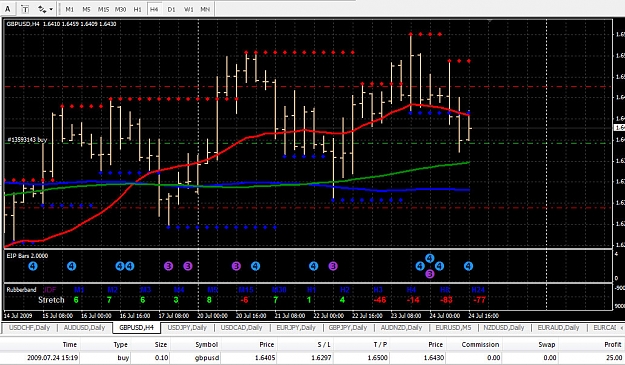
Task: Click the order label #13593143 buy
Action: [x=27, y=140]
